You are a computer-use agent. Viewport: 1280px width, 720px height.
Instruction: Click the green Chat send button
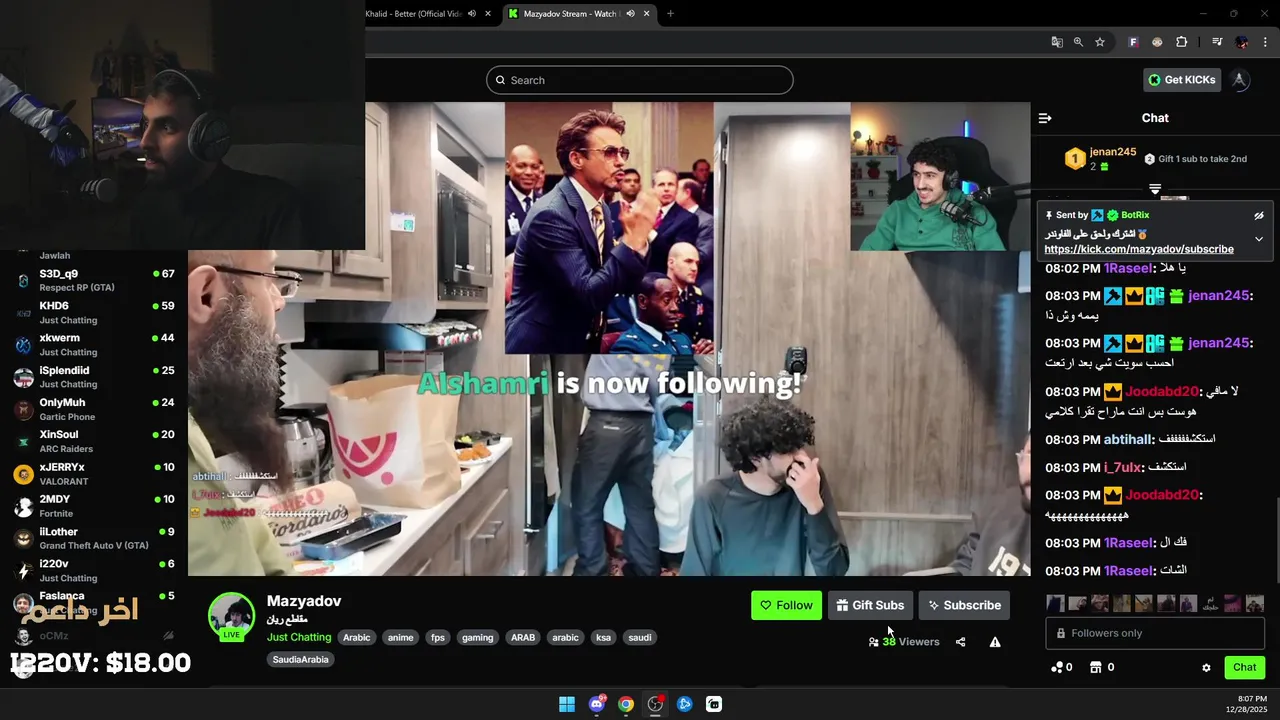point(1244,667)
